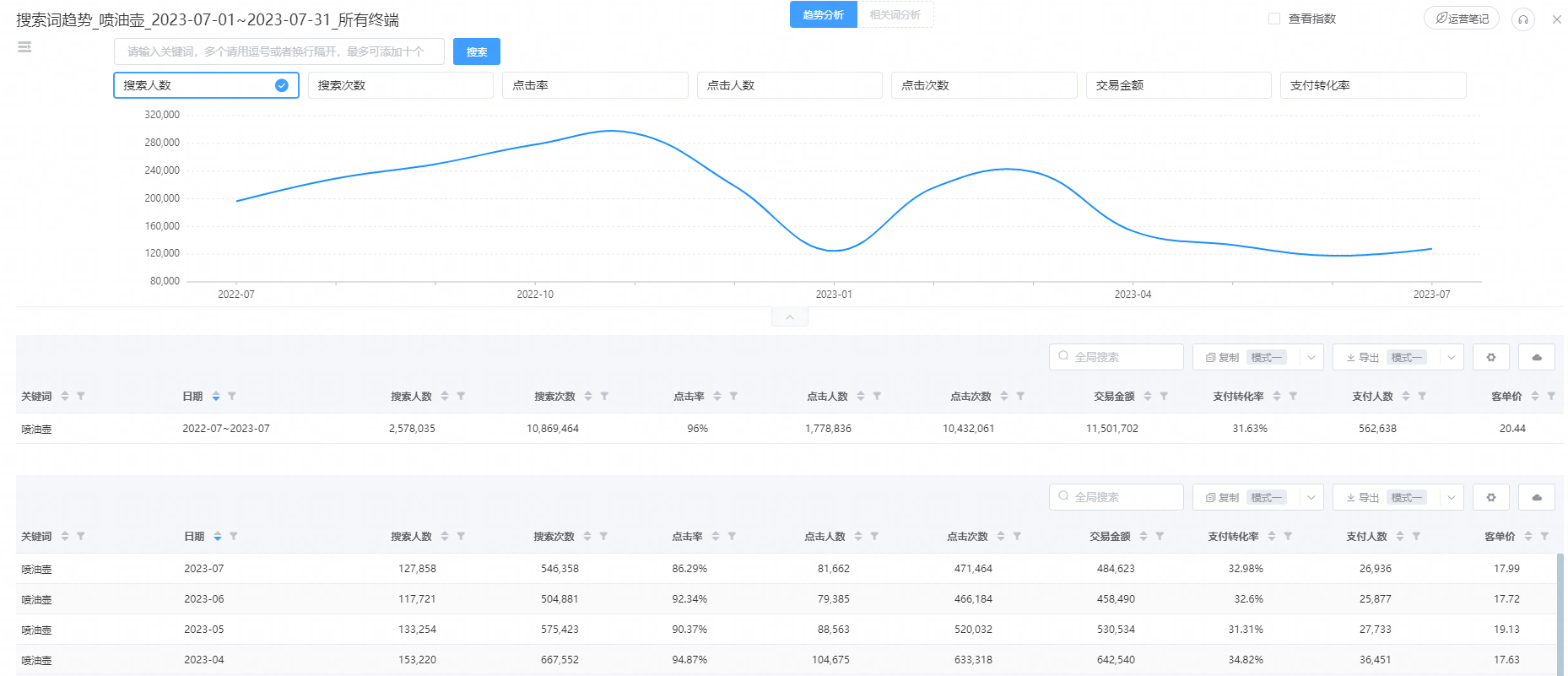Click the gear settings icon in summary table

[x=1490, y=357]
